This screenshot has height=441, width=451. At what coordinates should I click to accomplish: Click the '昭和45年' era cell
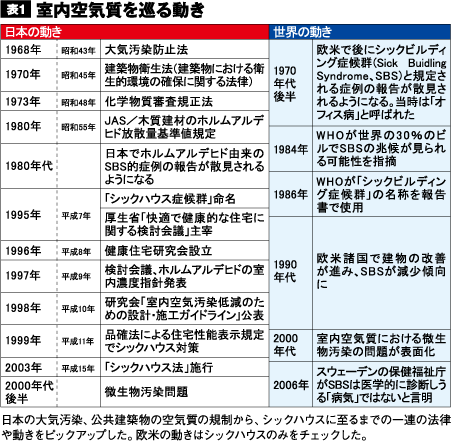point(79,75)
